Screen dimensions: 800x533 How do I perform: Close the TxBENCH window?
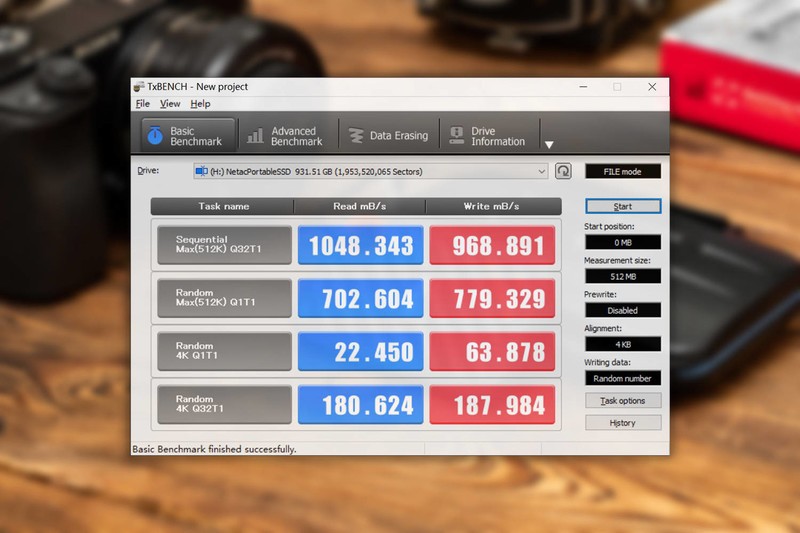[x=652, y=87]
